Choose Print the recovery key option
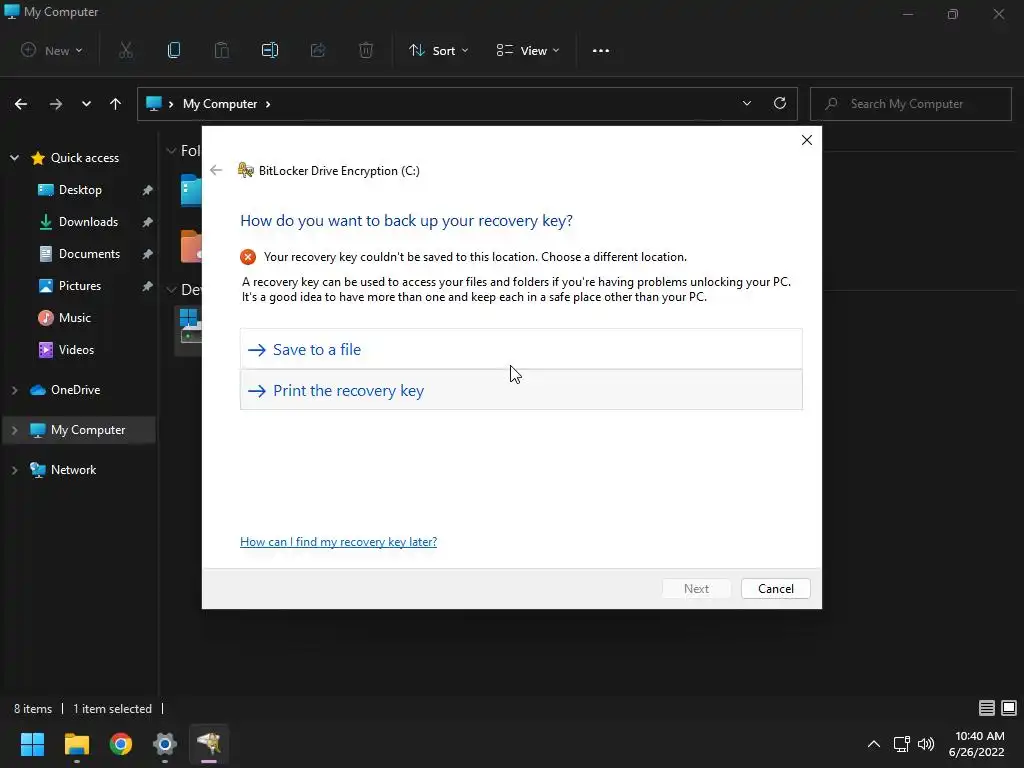 tap(521, 391)
